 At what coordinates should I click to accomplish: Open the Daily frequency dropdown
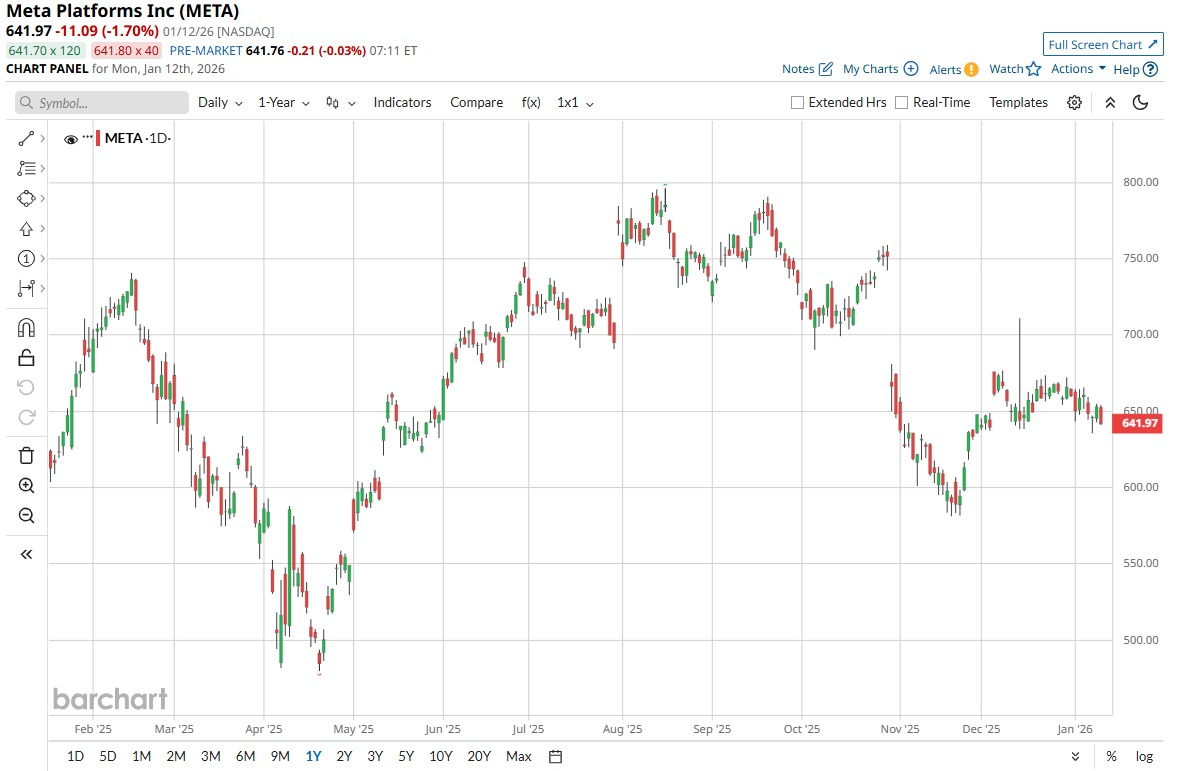[220, 103]
